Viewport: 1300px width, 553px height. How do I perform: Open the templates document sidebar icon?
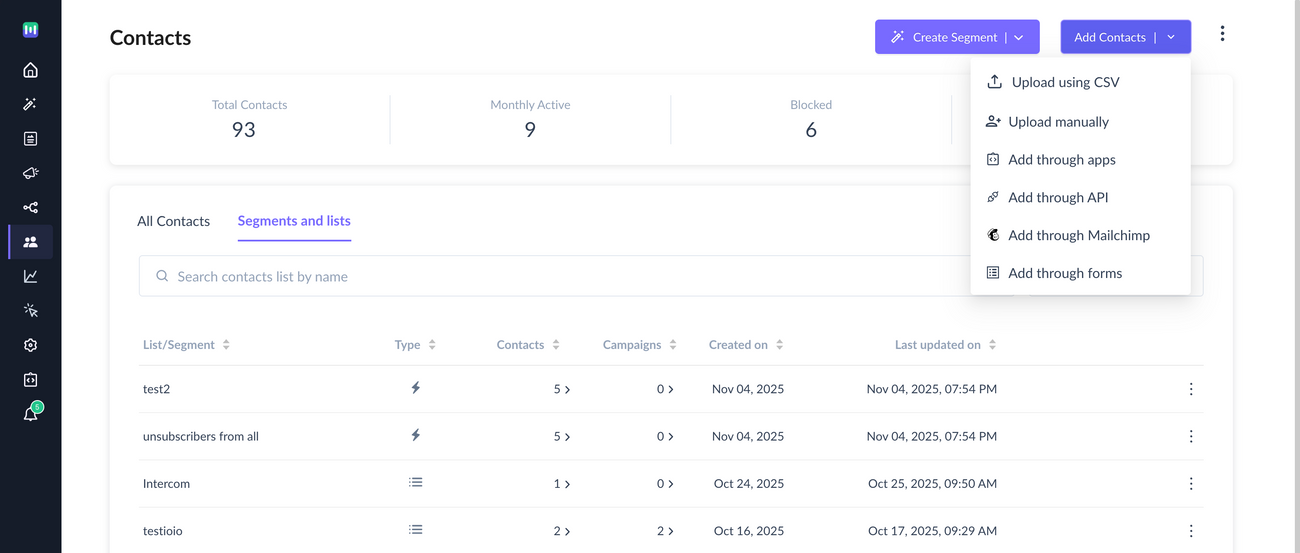[x=30, y=139]
